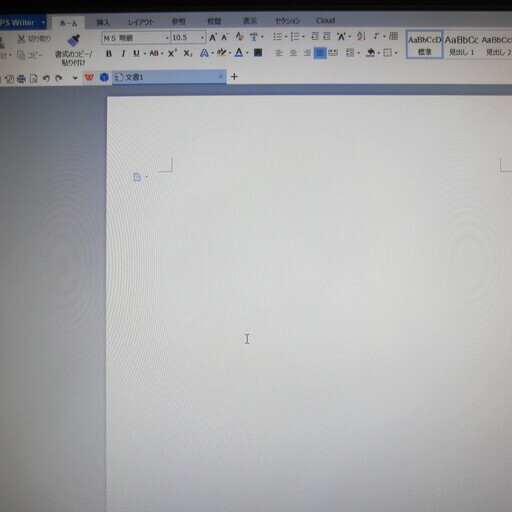Screen dimensions: 512x512
Task: Open the MS 明朝 font name dropdown
Action: pos(167,38)
